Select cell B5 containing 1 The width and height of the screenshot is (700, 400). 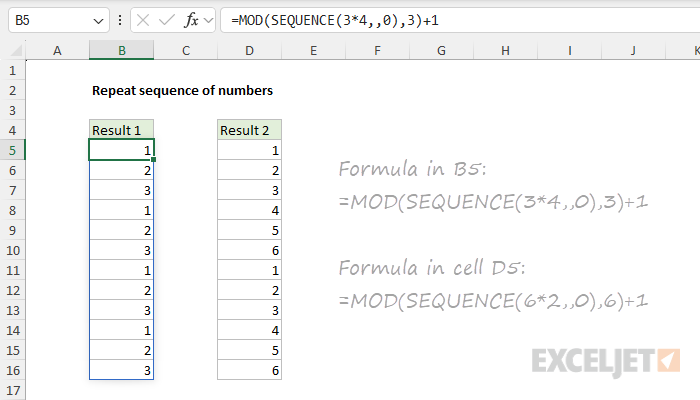[121, 150]
